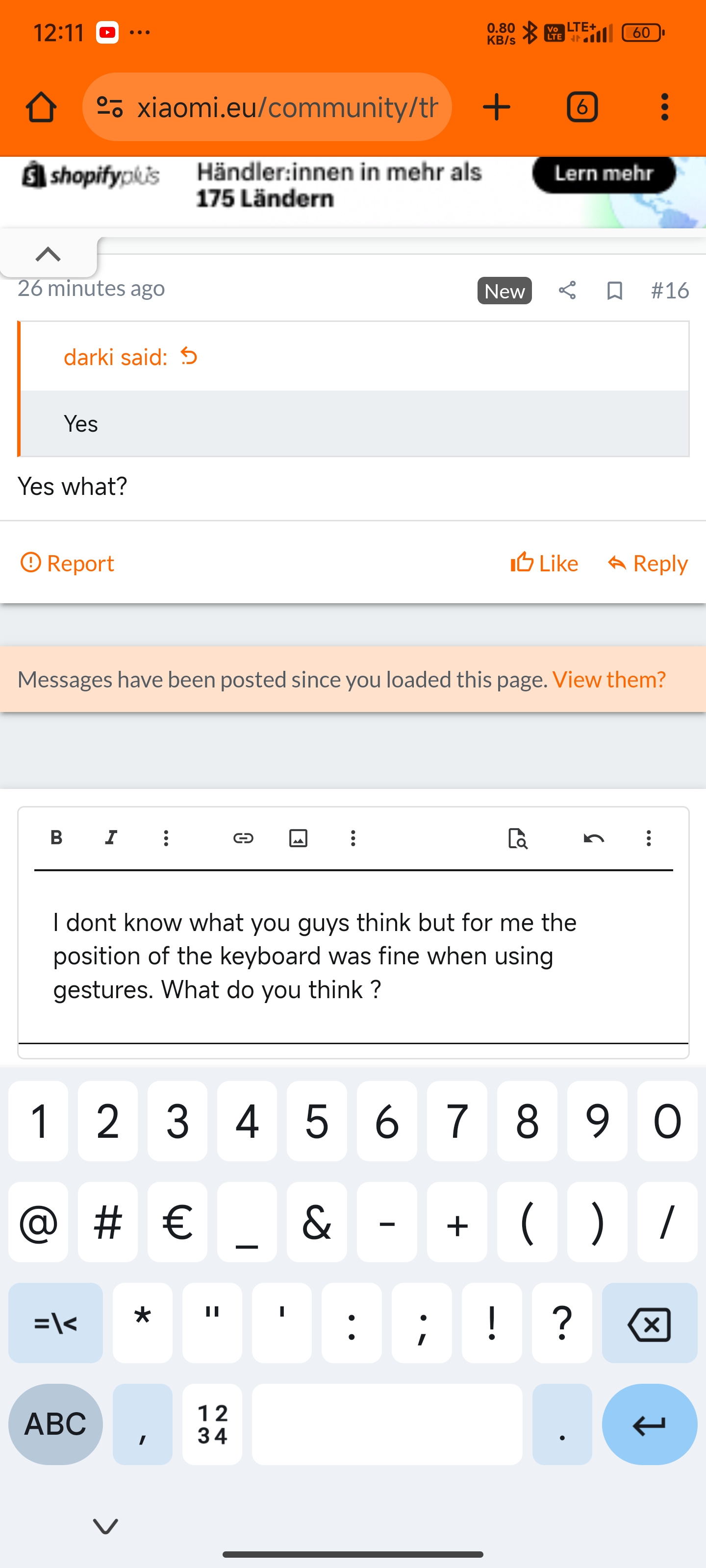
Task: Collapse the ad banner with the up chevron
Action: point(48,254)
